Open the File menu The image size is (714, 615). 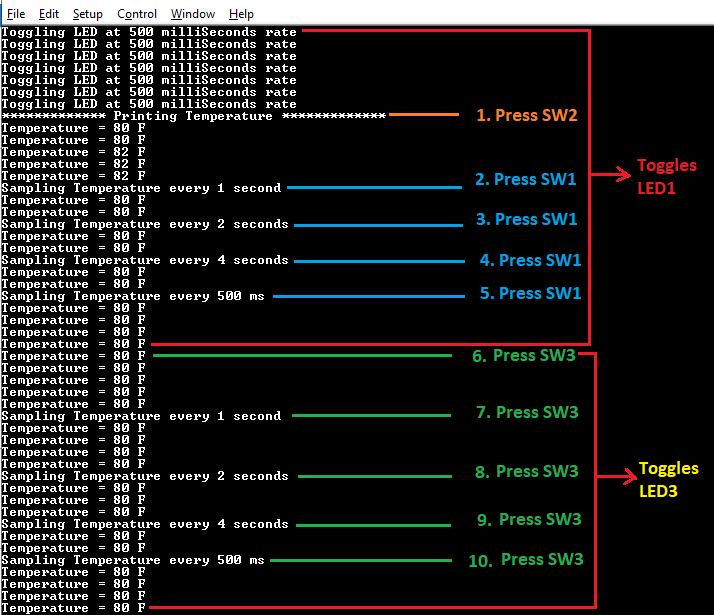16,14
